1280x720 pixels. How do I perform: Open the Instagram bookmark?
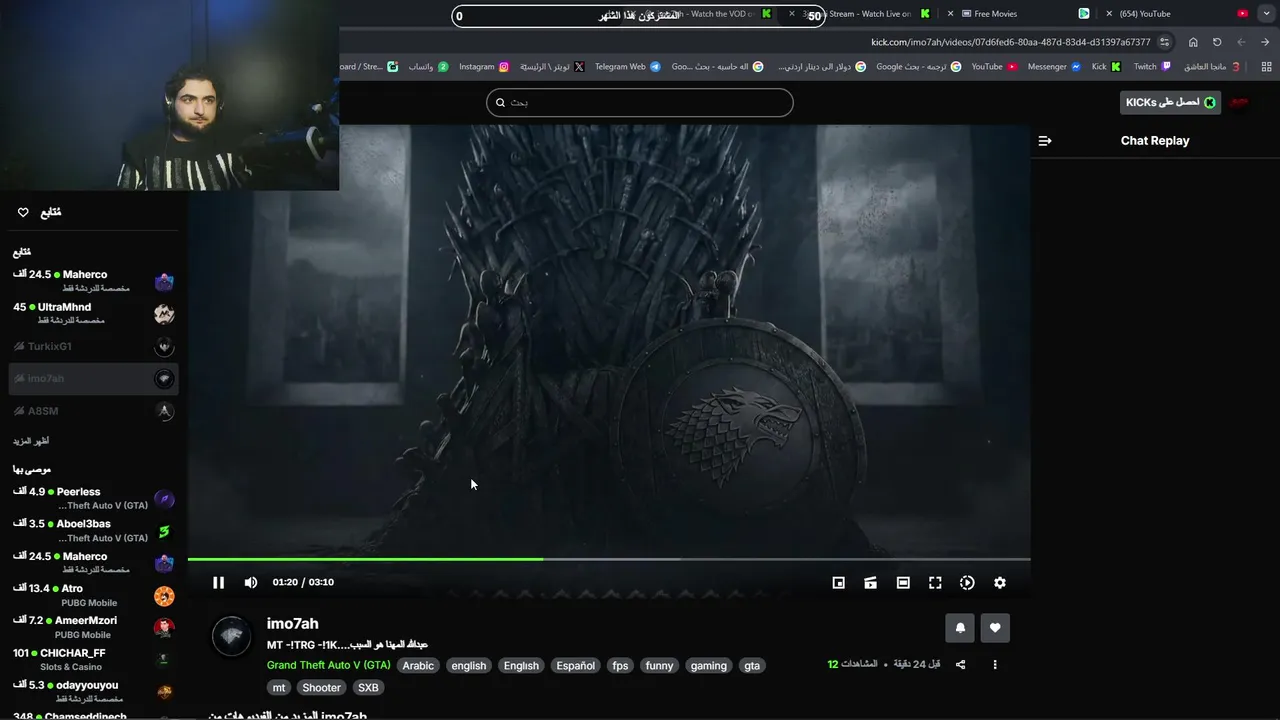(484, 67)
